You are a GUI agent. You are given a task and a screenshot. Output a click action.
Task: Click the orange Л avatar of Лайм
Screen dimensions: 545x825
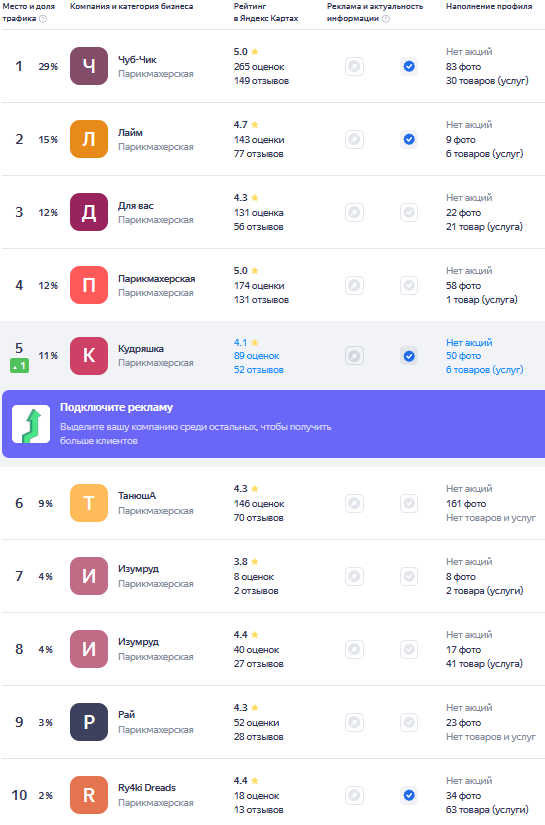[89, 139]
